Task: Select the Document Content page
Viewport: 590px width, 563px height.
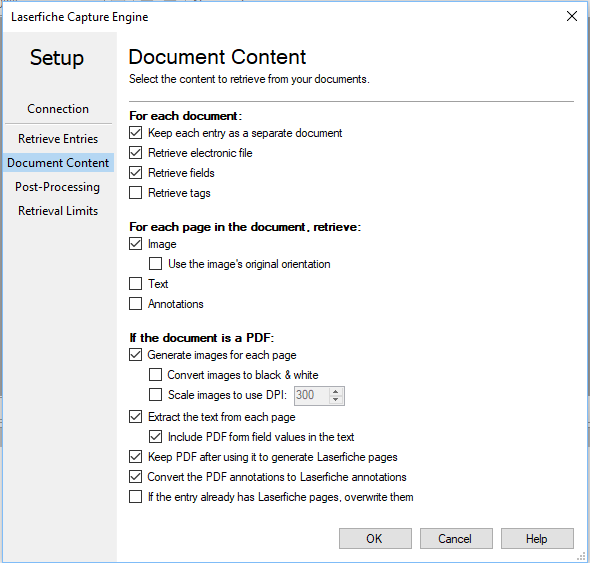Action: 58,163
